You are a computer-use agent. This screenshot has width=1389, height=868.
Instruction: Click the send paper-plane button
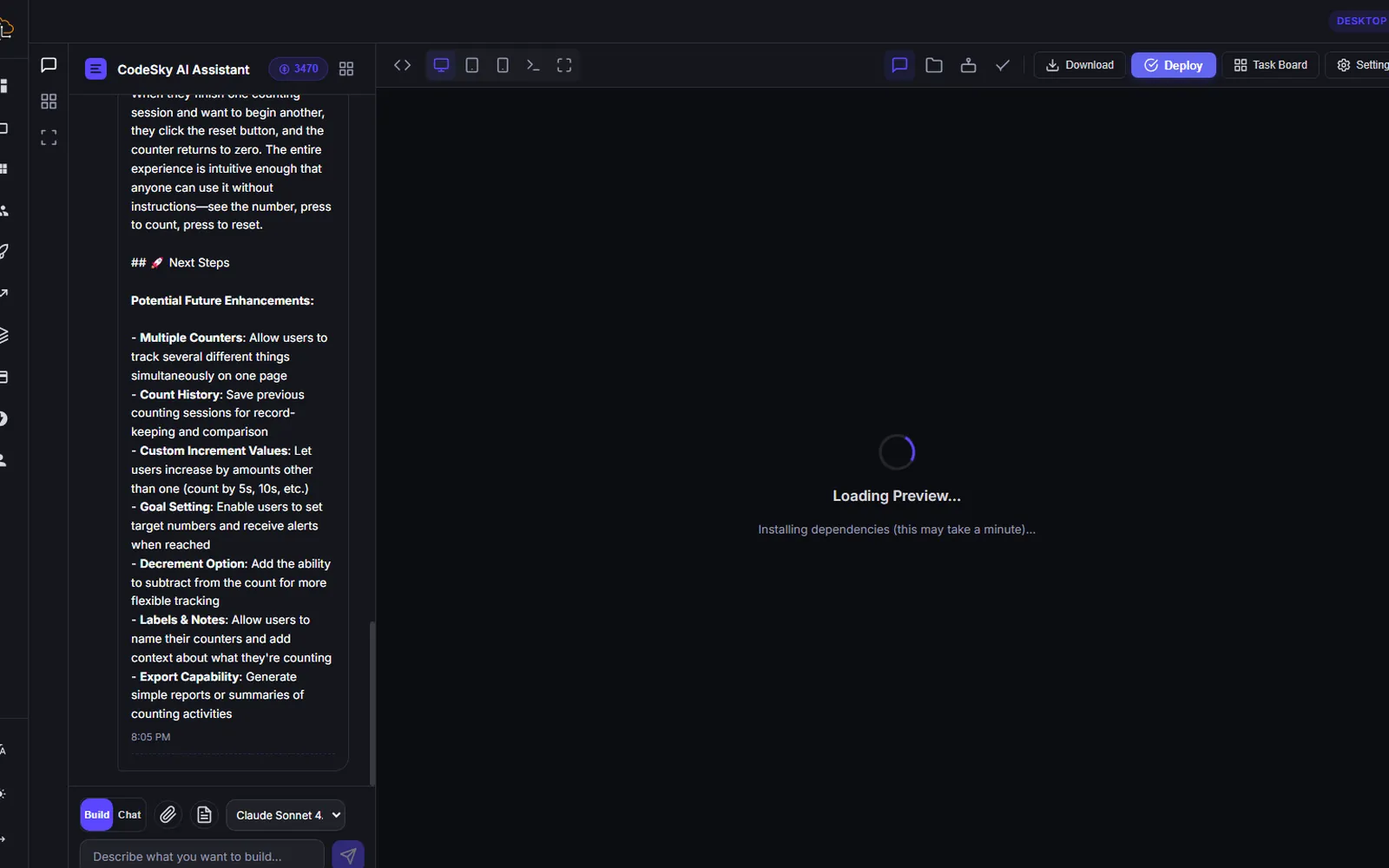tap(348, 855)
